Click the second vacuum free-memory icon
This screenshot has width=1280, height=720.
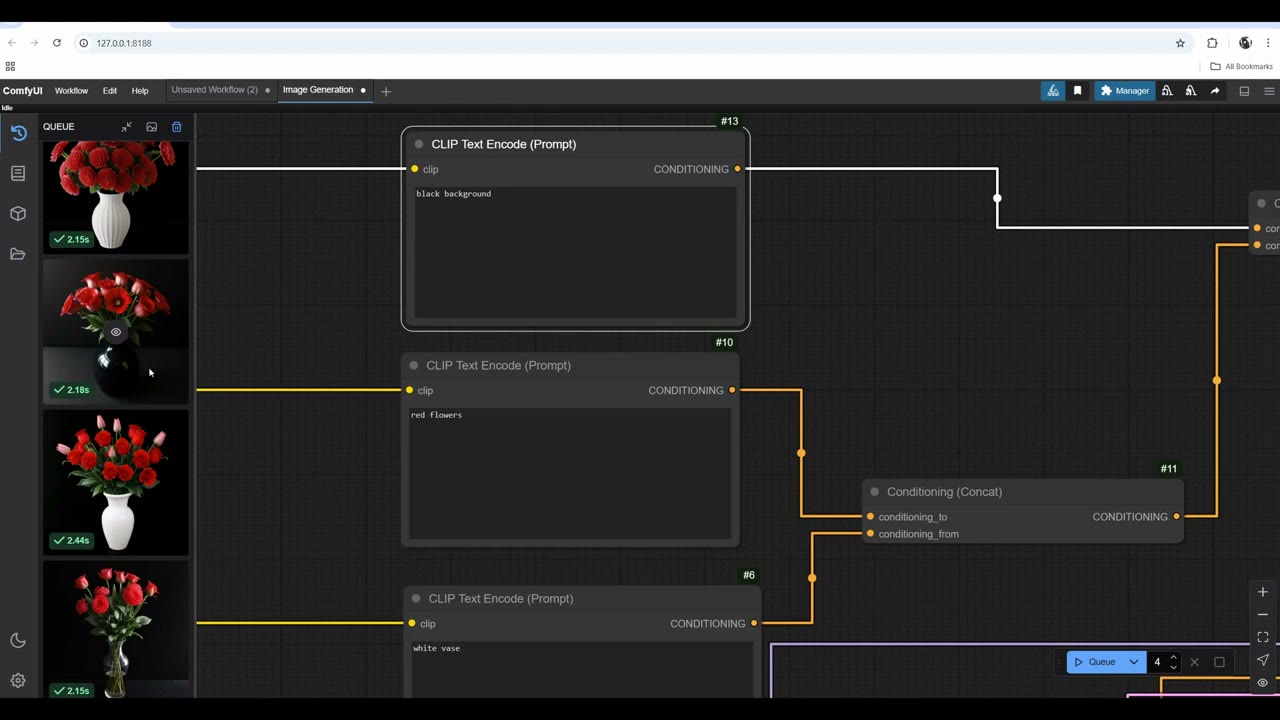click(x=1190, y=91)
